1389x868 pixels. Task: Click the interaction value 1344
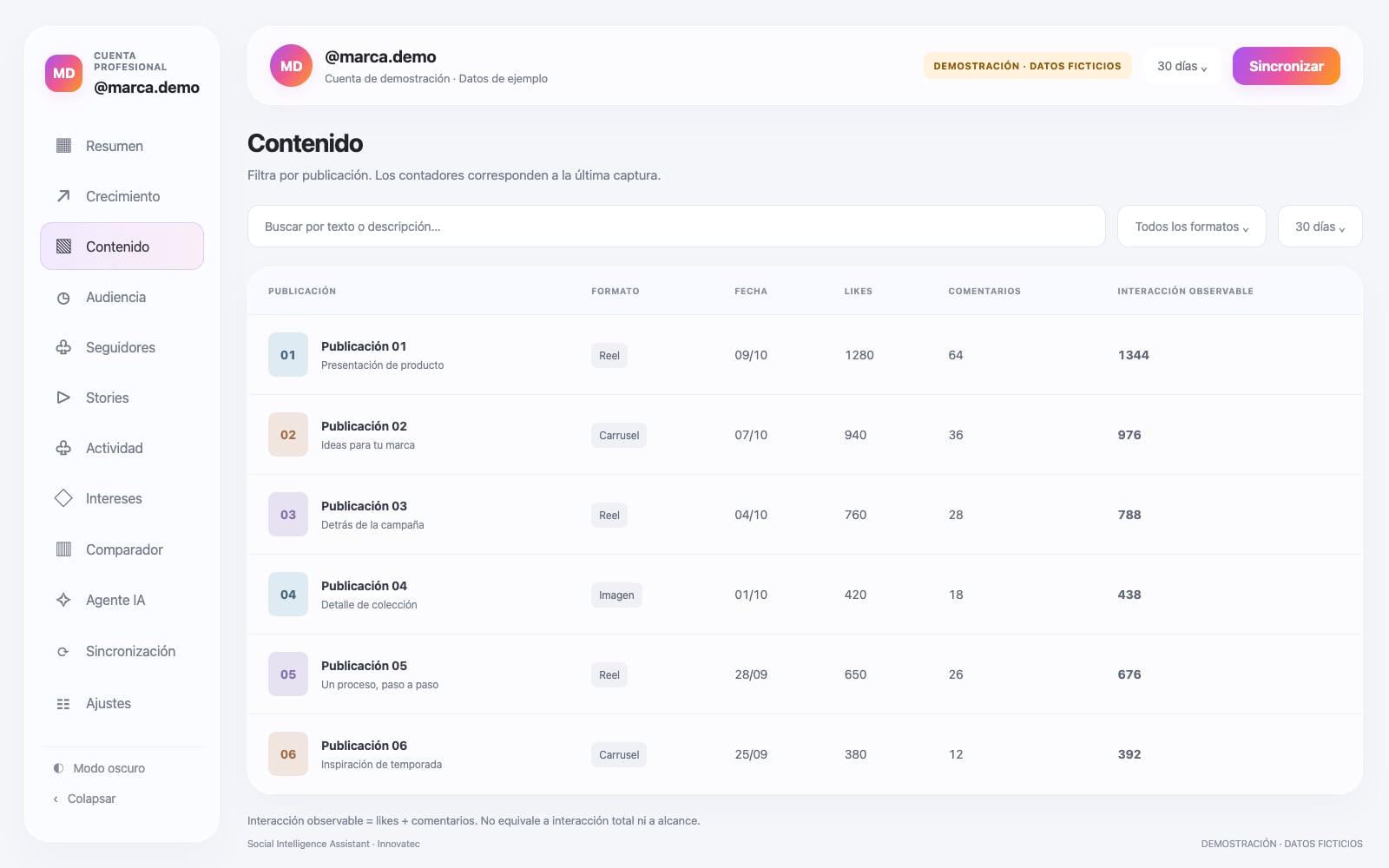coord(1133,355)
